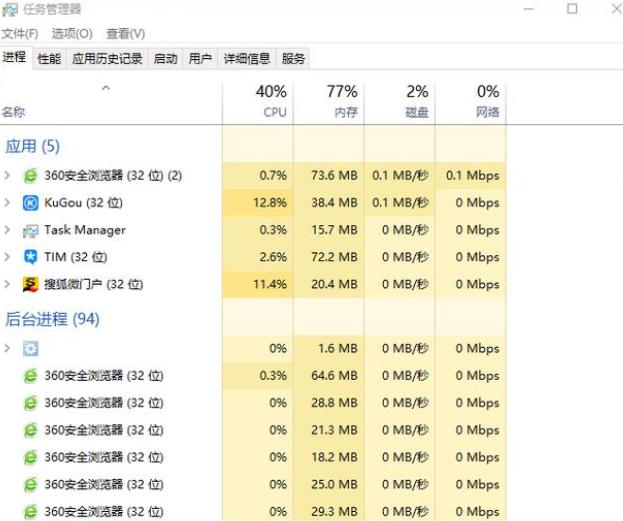Maximize the 任务管理器 window
The width and height of the screenshot is (623, 521).
(572, 8)
